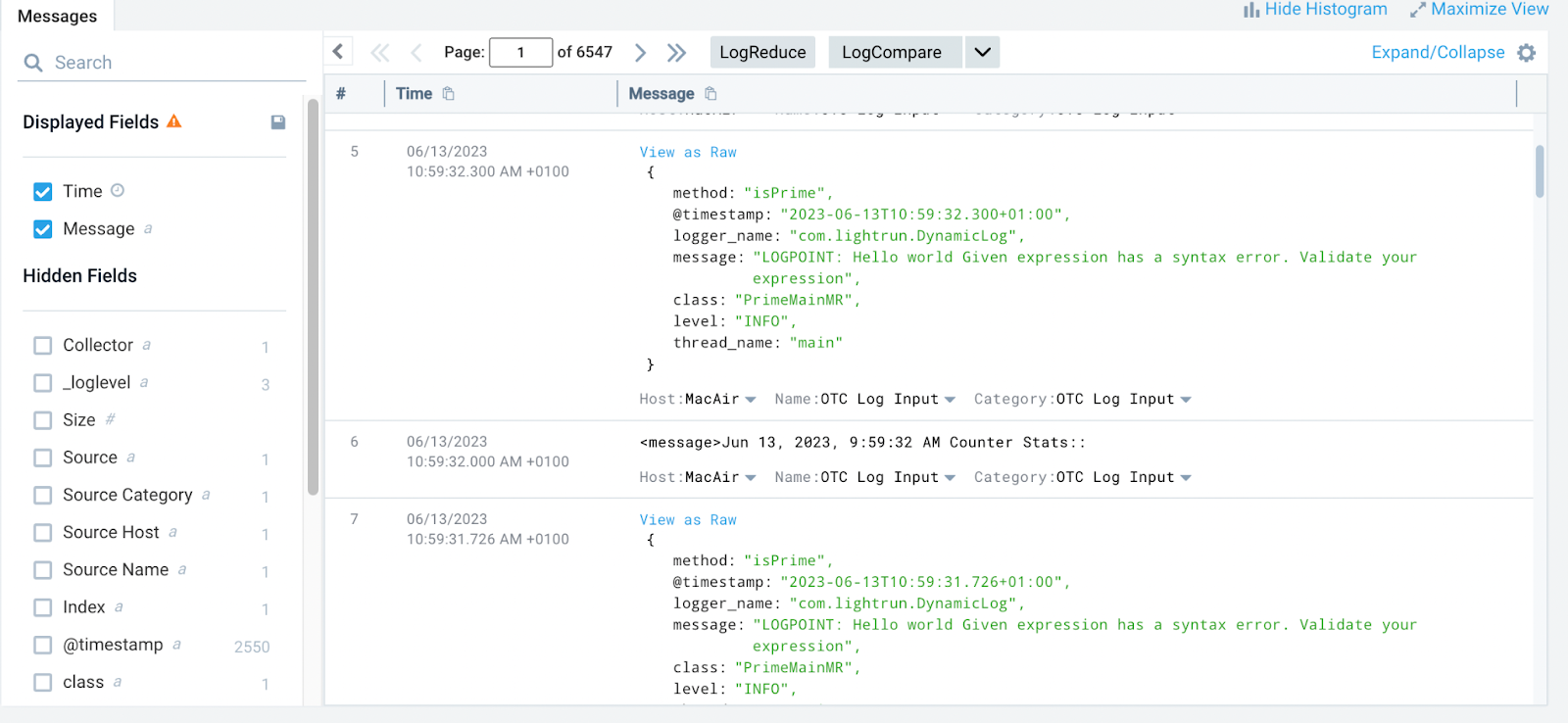Click the LogReduce button

coord(762,52)
